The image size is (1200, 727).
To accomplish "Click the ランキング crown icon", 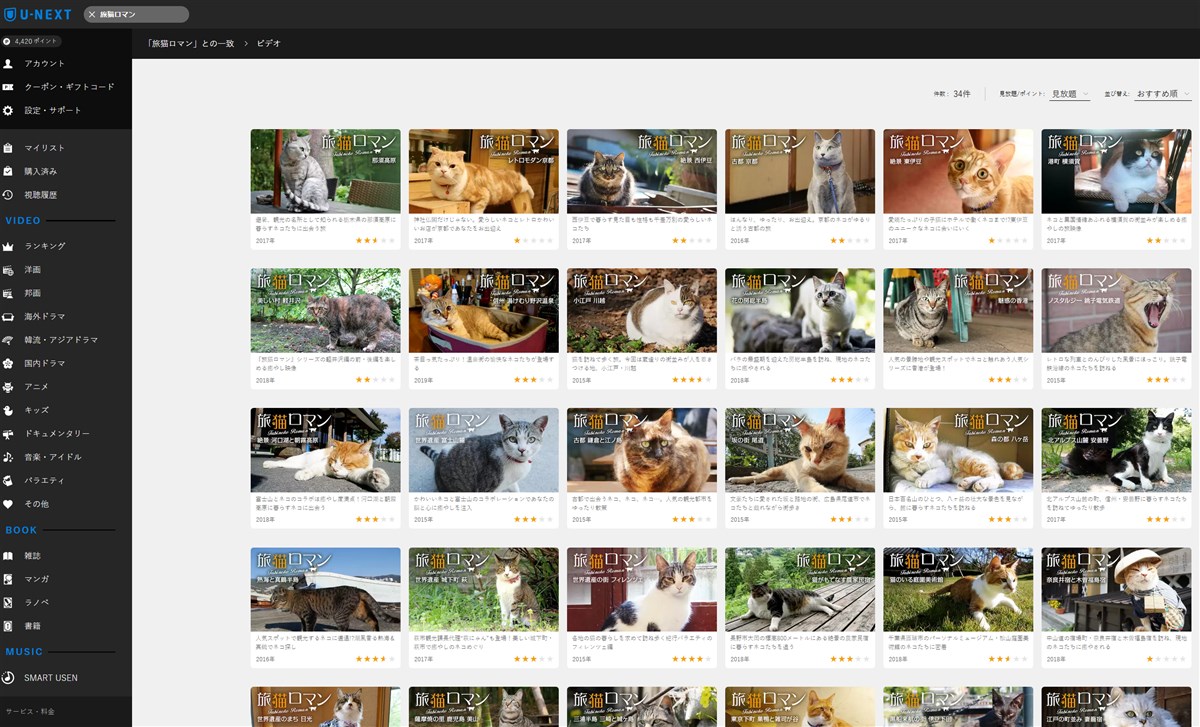I will tap(8, 246).
